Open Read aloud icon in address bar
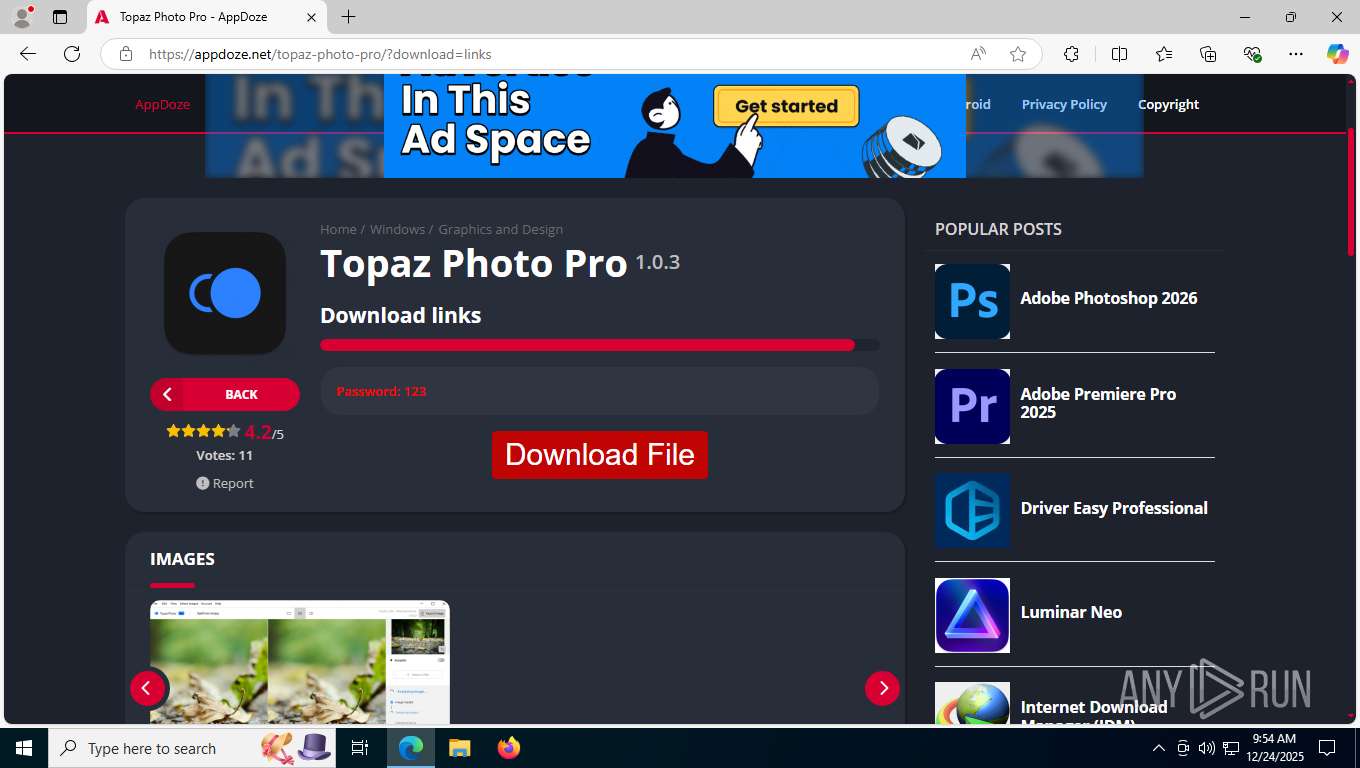Screen dimensions: 1360x768 pos(978,54)
